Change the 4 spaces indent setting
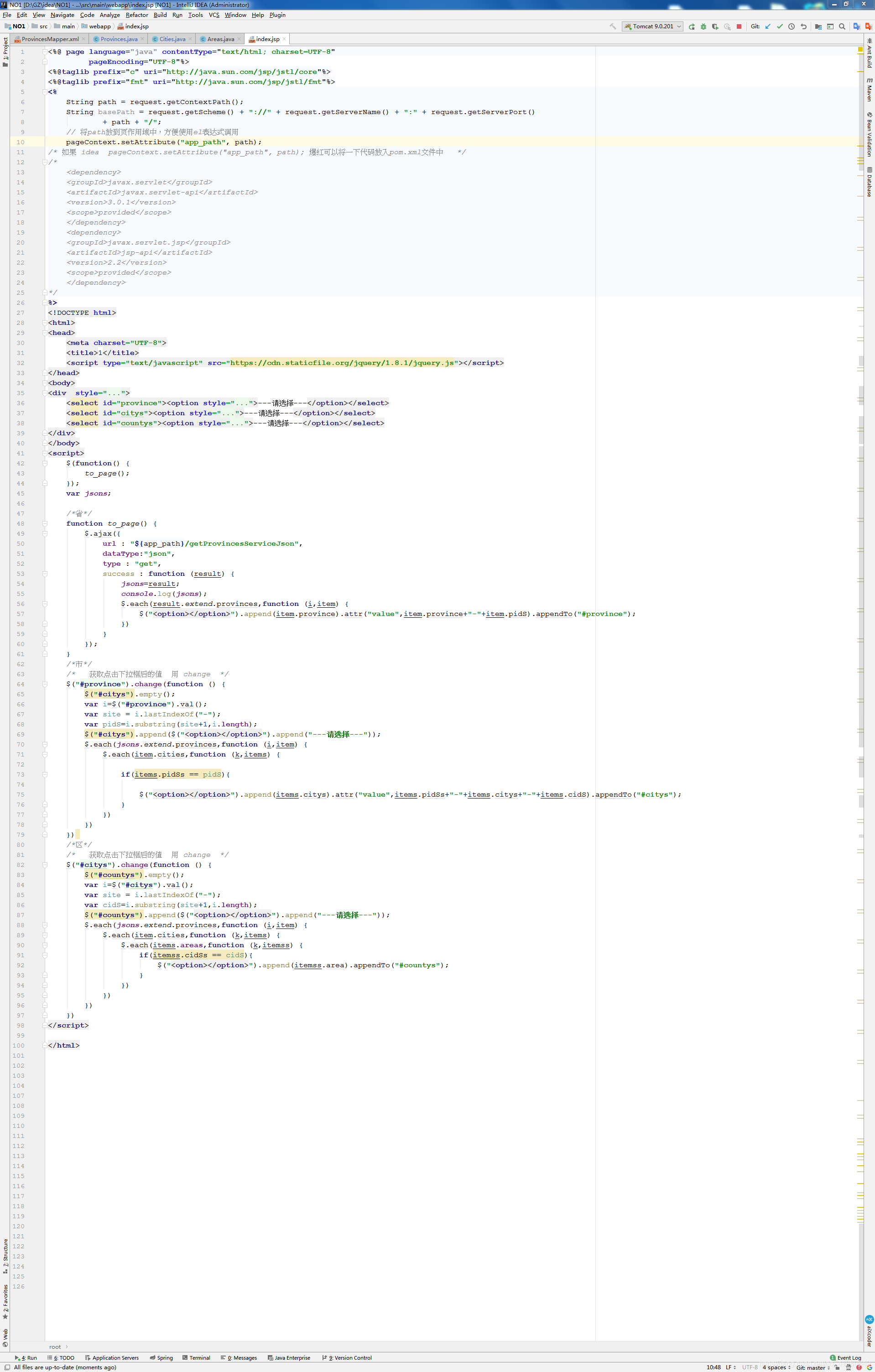Screen dimensions: 875x1372 click(776, 1367)
